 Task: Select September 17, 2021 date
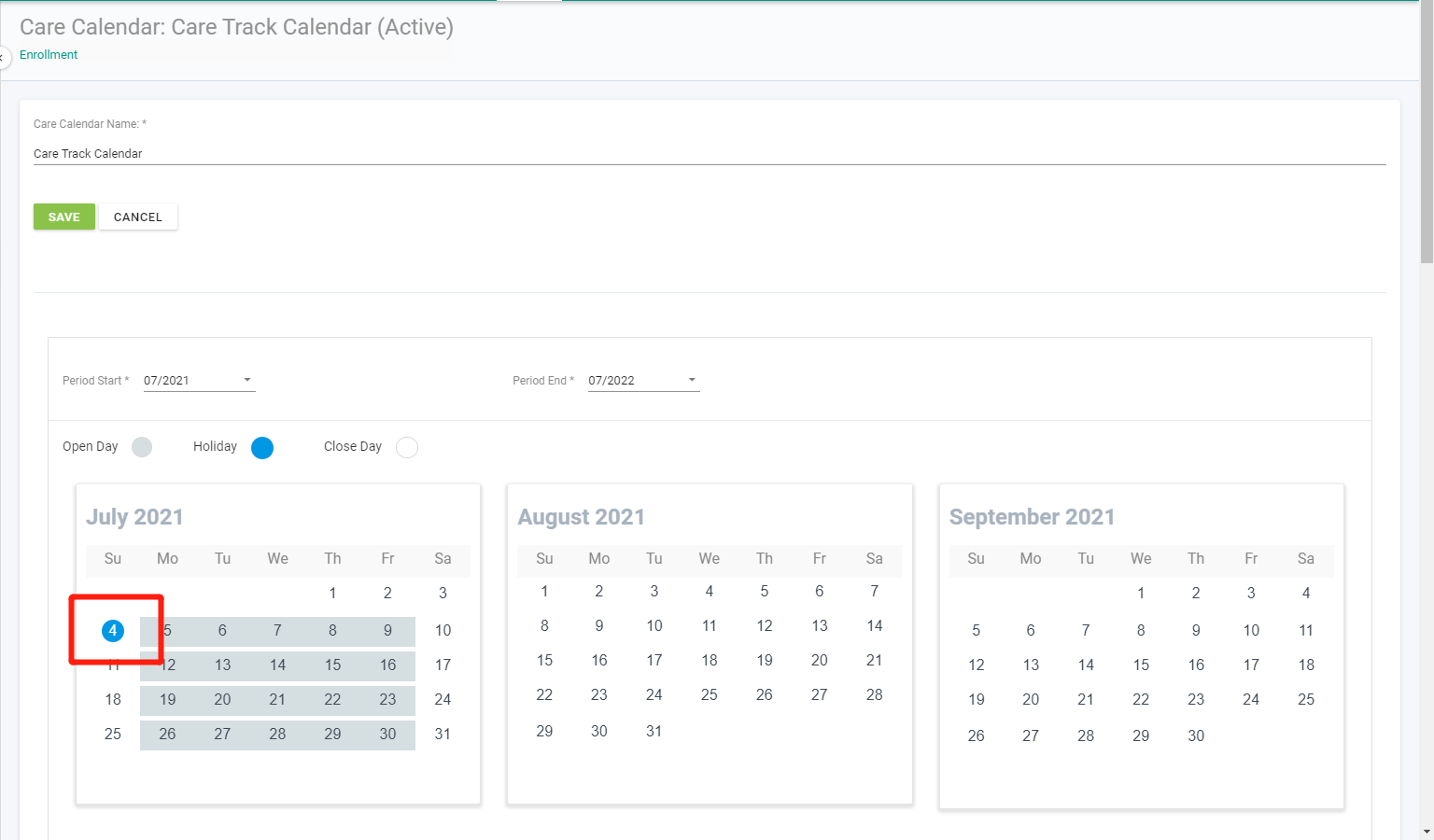(1251, 665)
